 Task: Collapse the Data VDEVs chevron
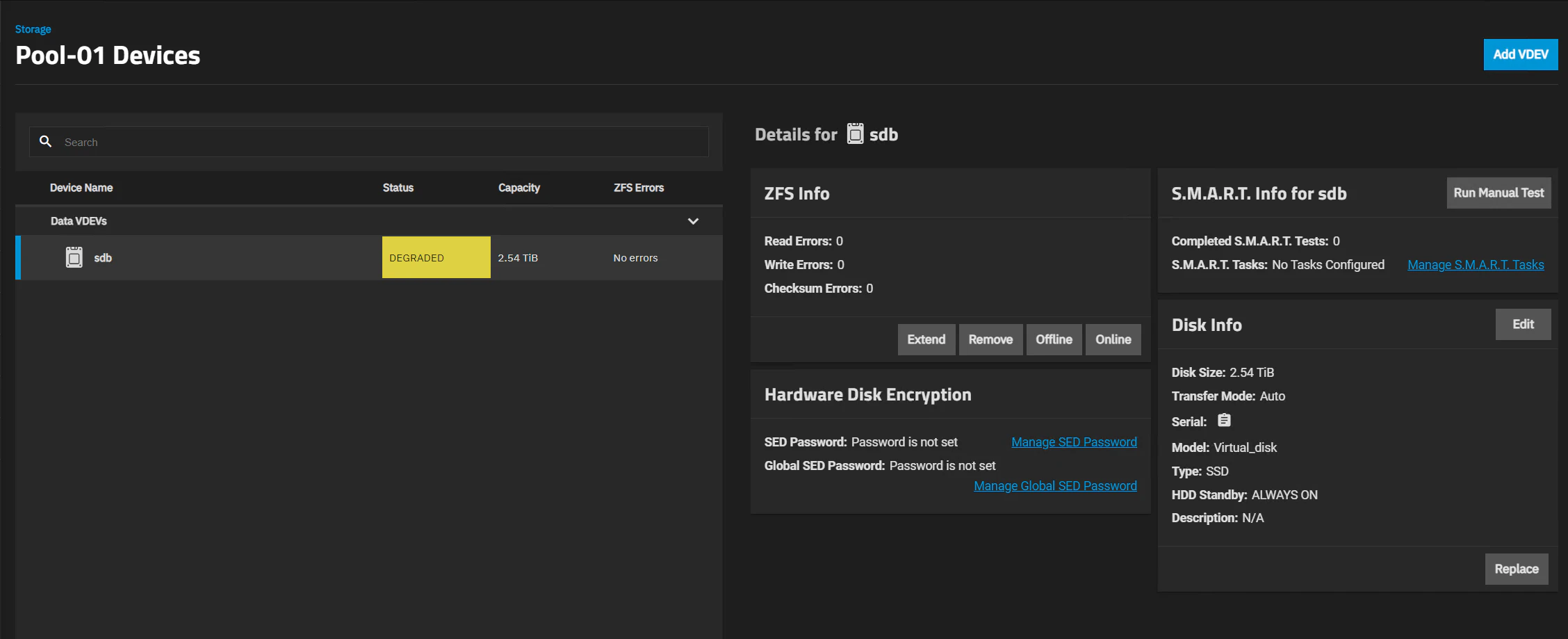point(693,221)
